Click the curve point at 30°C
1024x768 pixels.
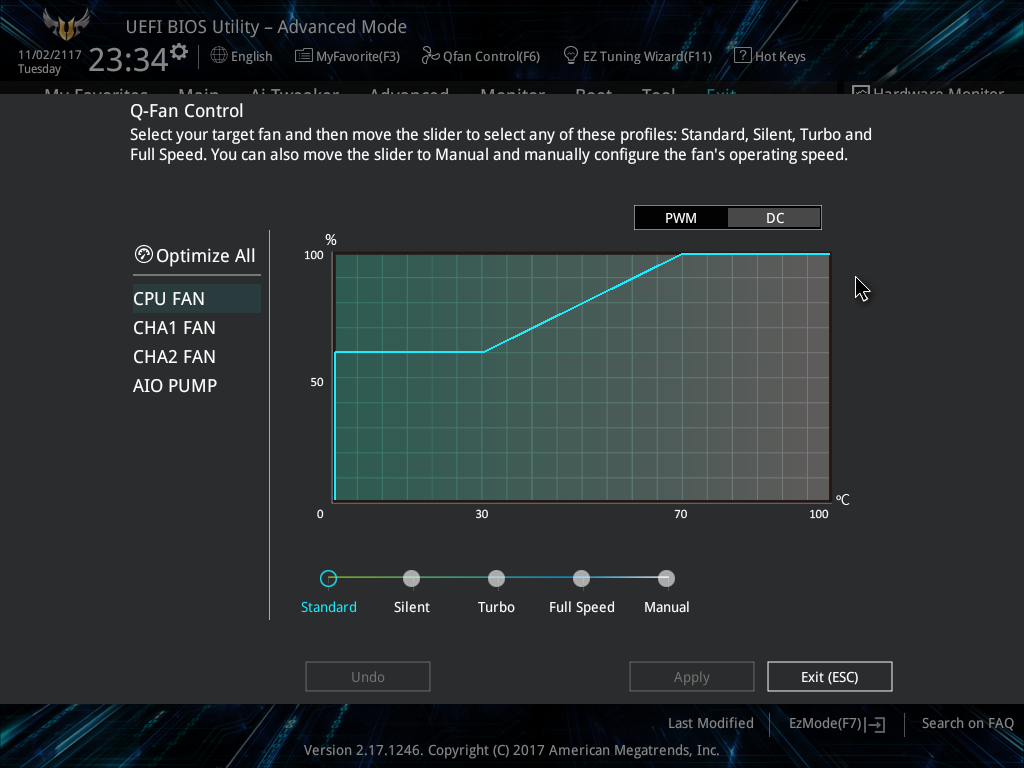483,352
